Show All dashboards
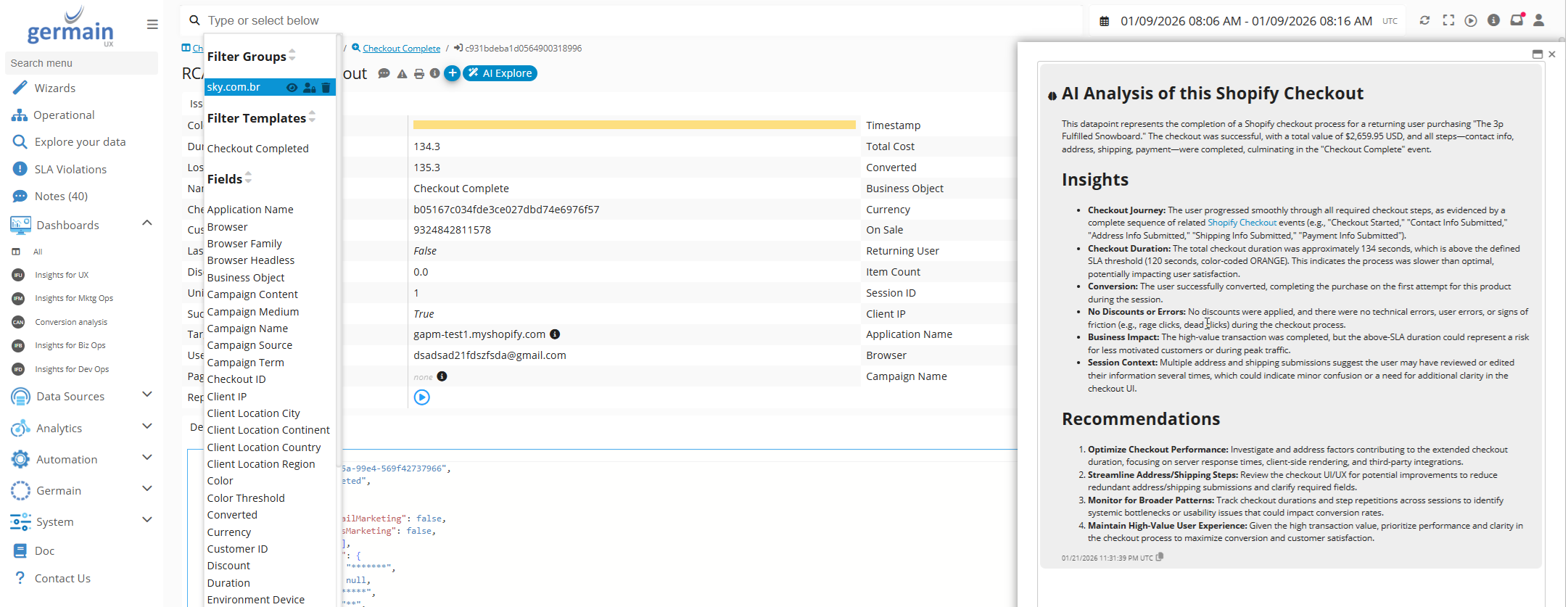Image resolution: width=1568 pixels, height=607 pixels. click(38, 252)
